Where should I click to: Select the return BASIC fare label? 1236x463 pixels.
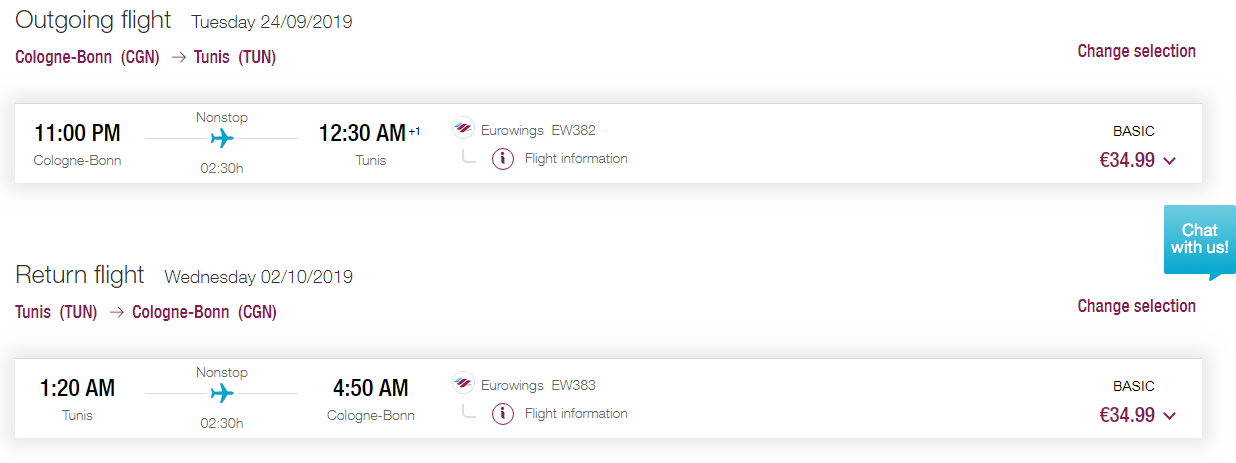click(1134, 386)
